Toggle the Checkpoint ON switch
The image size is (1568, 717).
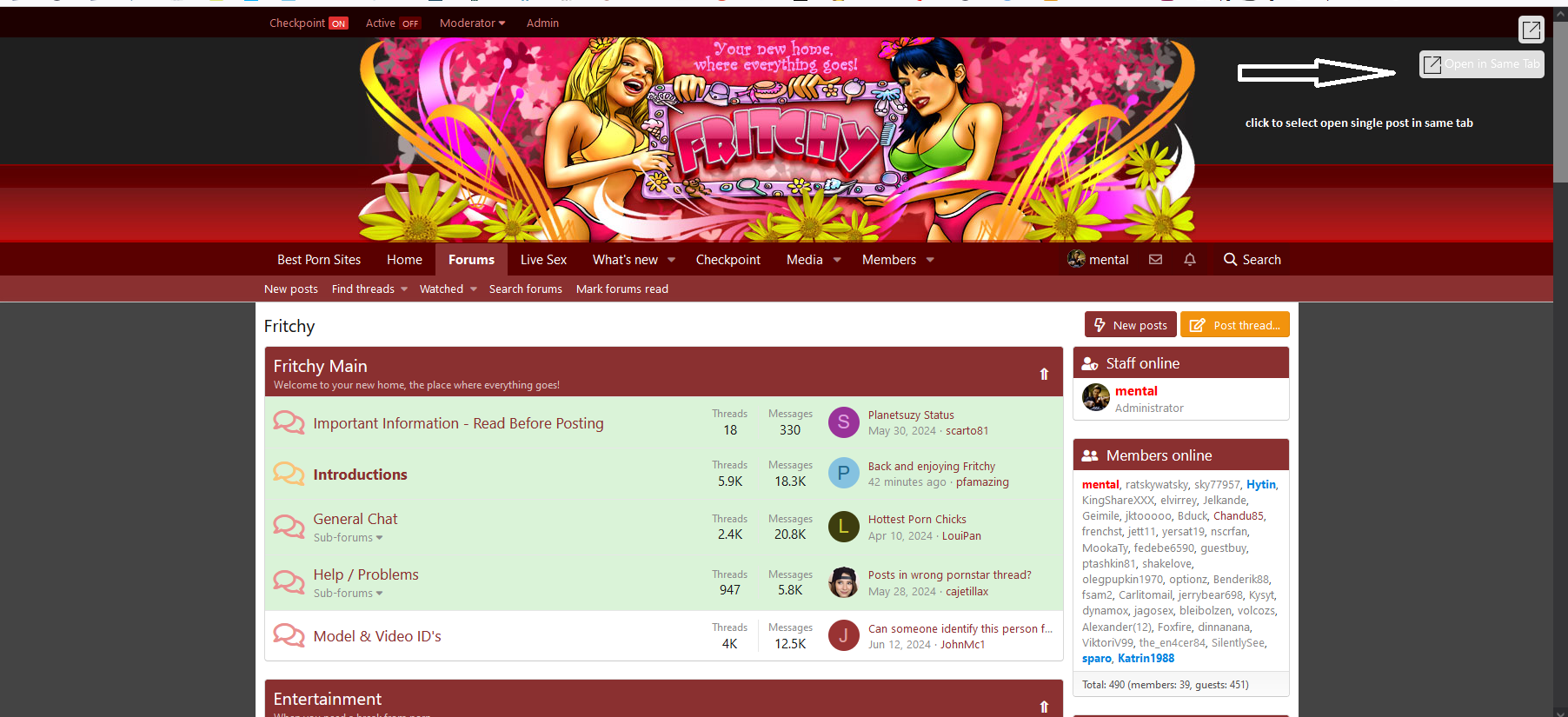click(338, 23)
